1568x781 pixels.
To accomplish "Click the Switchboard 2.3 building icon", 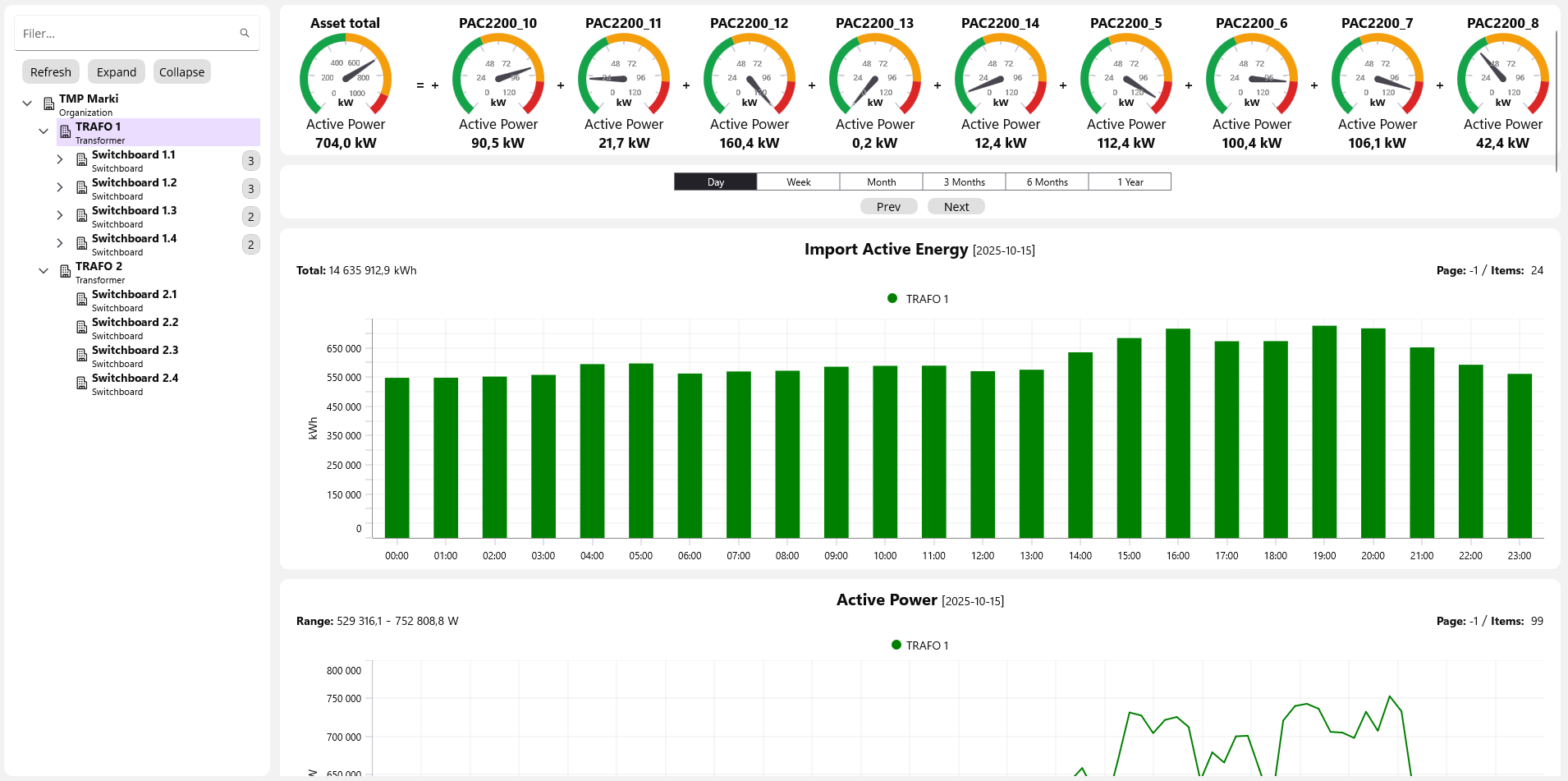I will [x=82, y=356].
